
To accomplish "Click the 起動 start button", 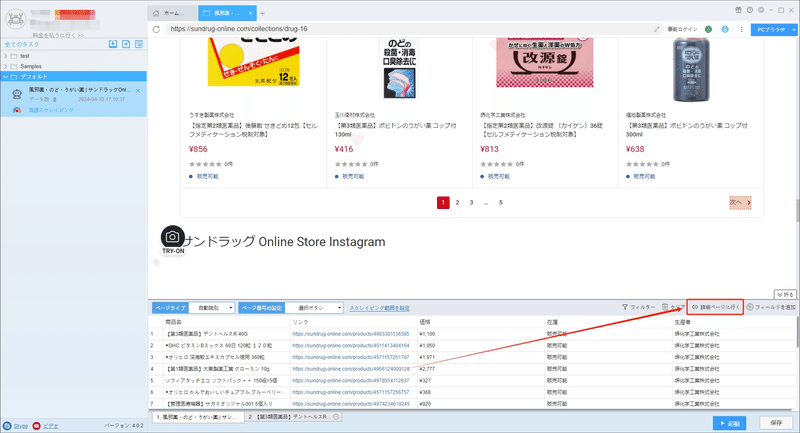I will pos(730,423).
